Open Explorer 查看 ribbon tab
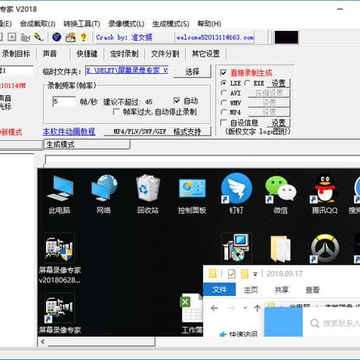The height and width of the screenshot is (360, 360). 312,290
